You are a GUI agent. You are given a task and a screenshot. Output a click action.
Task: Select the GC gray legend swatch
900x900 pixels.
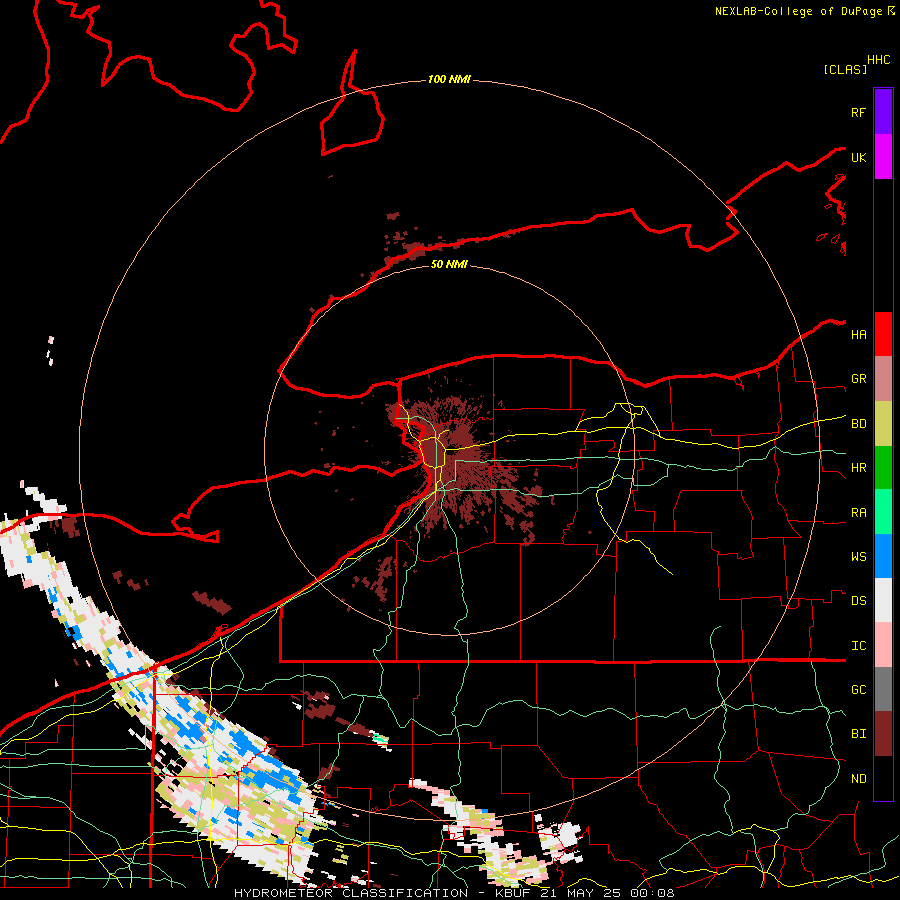coord(883,689)
